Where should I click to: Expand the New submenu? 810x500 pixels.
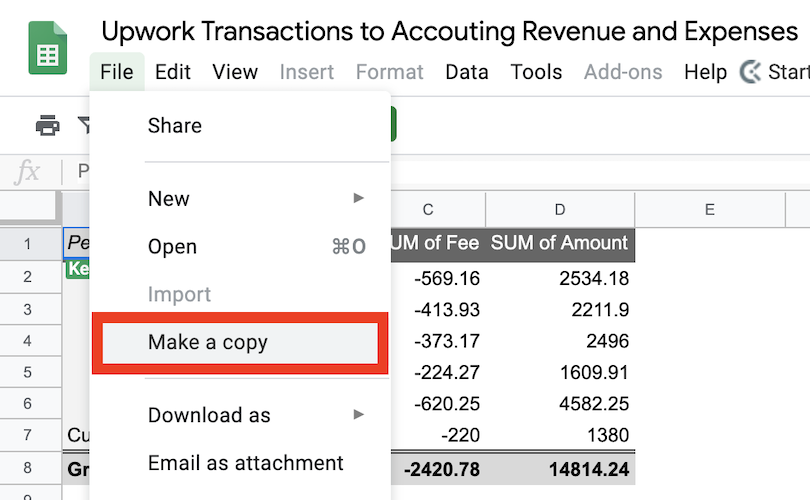point(240,198)
